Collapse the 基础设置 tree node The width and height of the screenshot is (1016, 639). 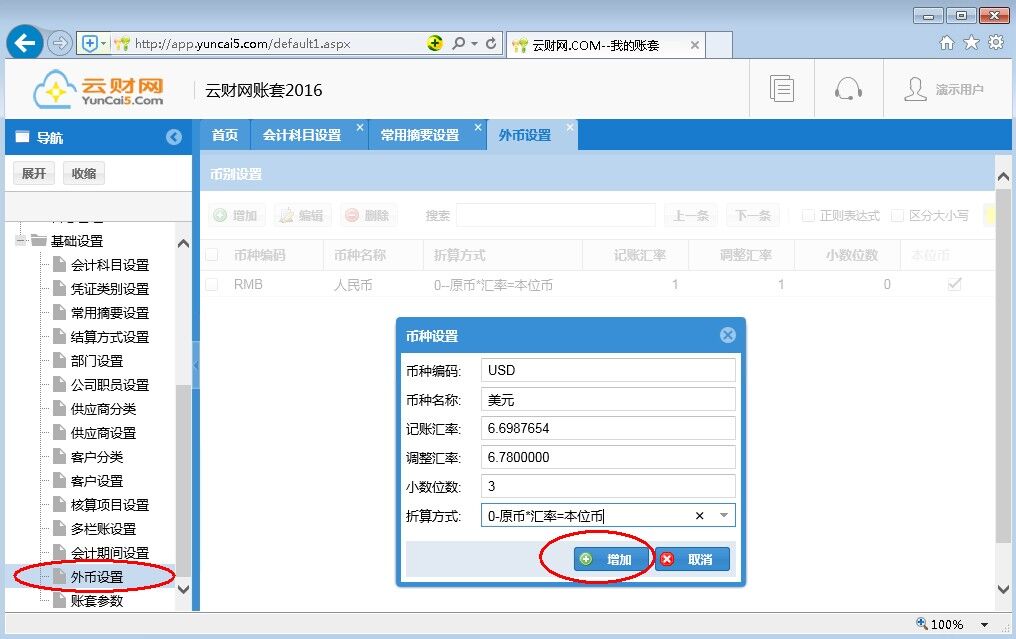click(20, 241)
